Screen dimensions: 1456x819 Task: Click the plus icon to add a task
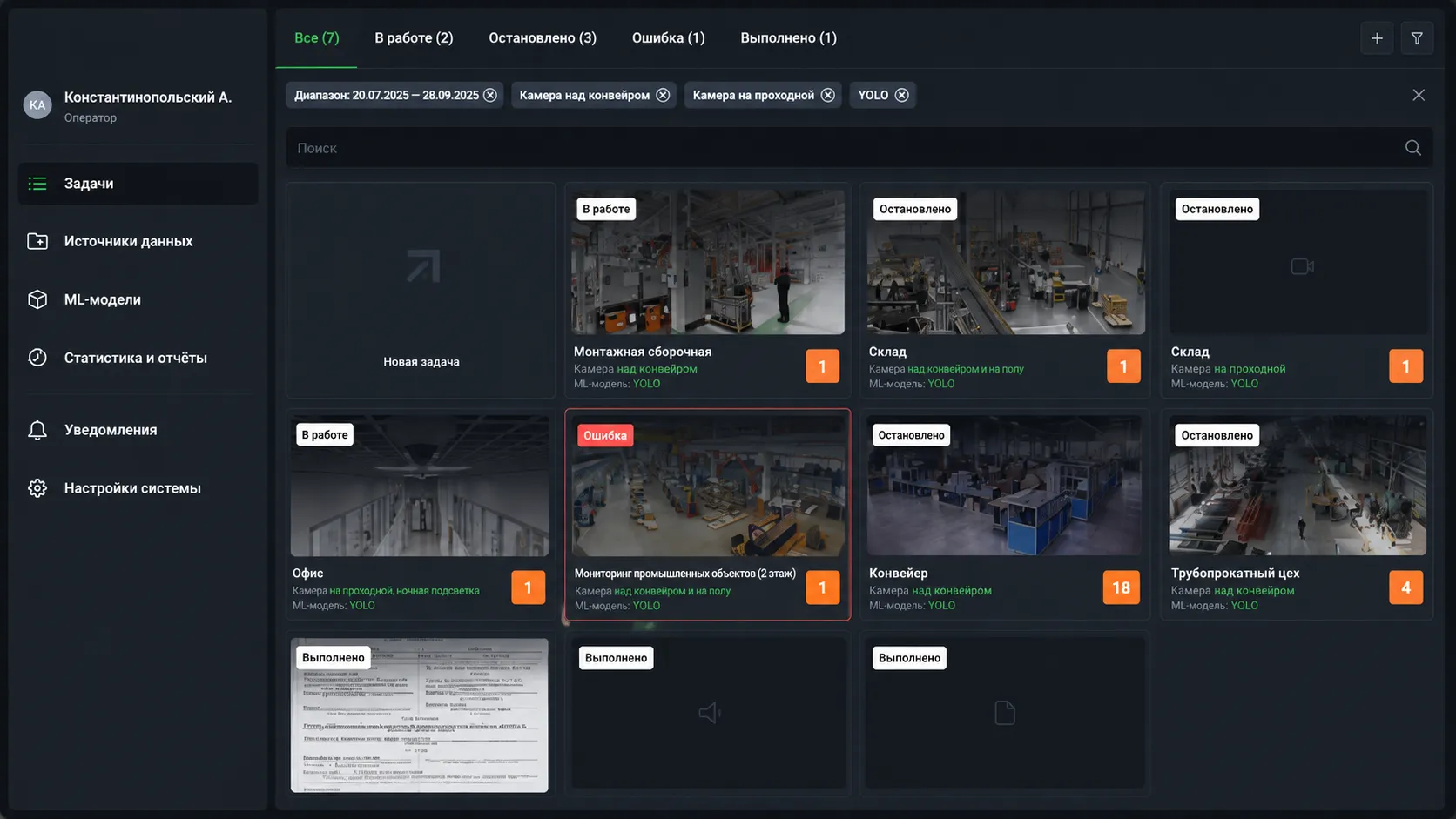click(x=1377, y=38)
